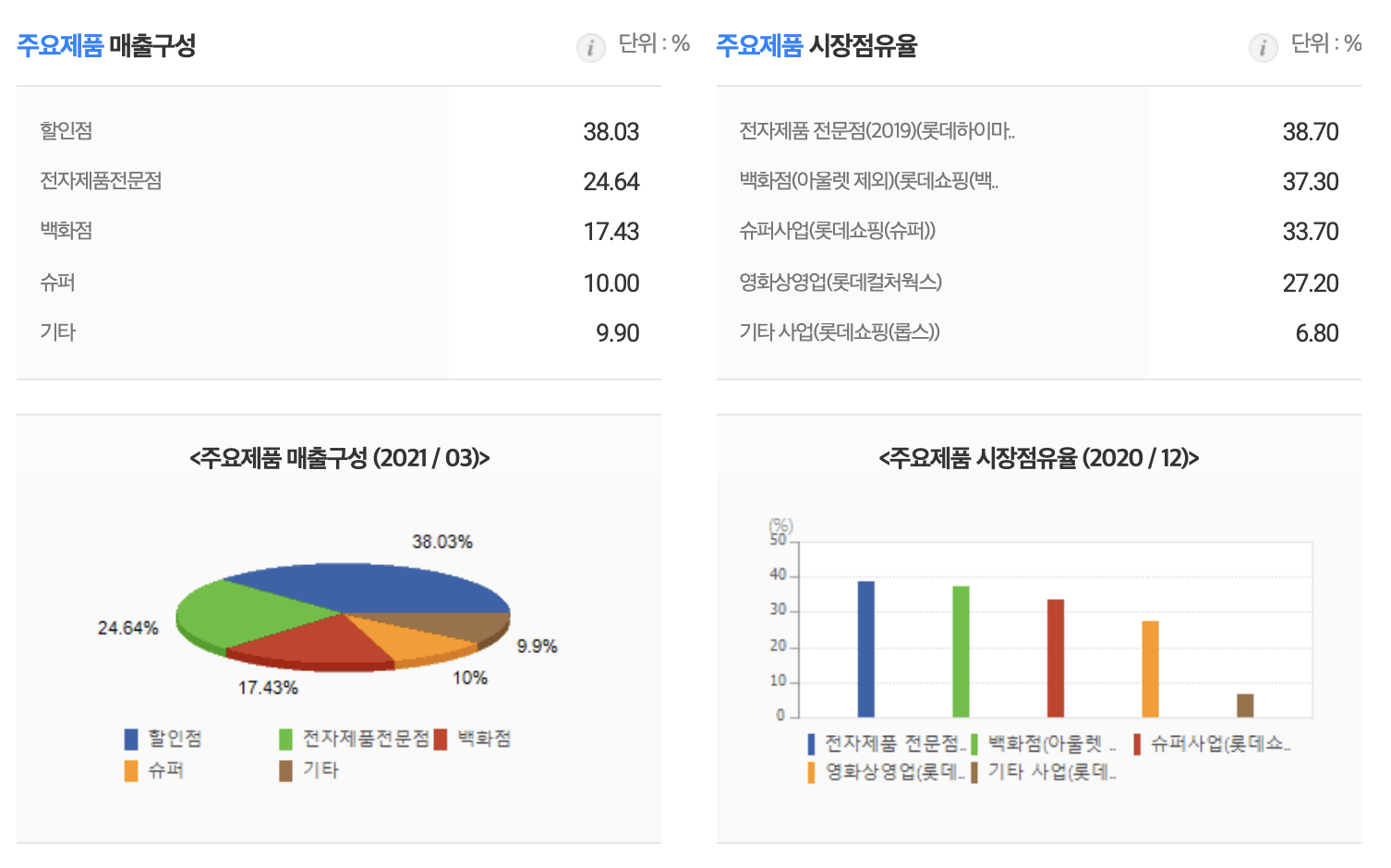Click the 10% pie label

pos(470,678)
